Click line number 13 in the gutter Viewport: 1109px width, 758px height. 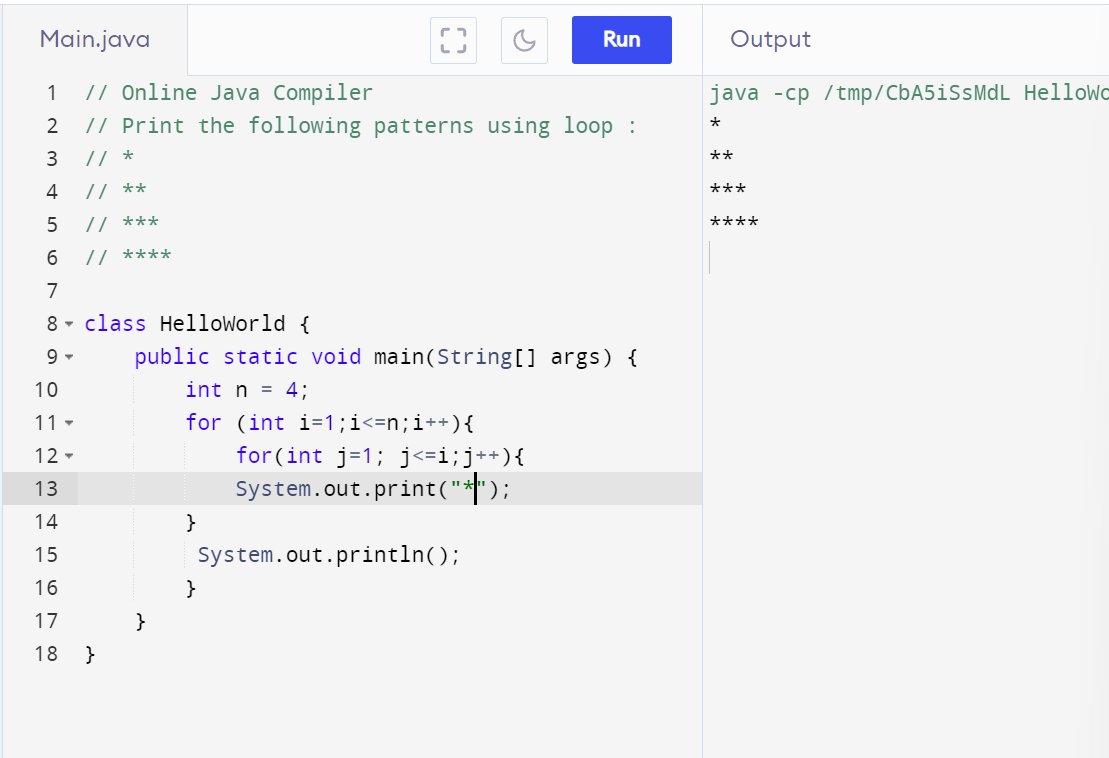46,489
